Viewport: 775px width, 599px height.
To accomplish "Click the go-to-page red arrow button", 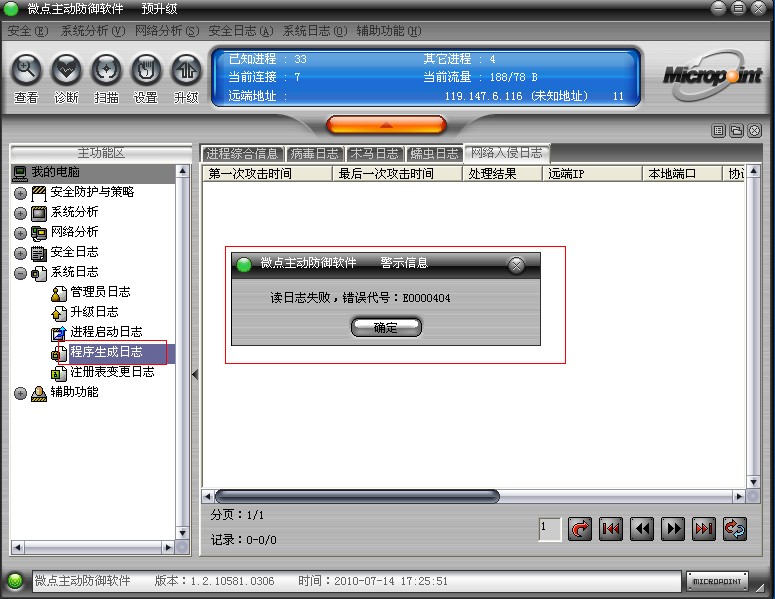I will [580, 529].
